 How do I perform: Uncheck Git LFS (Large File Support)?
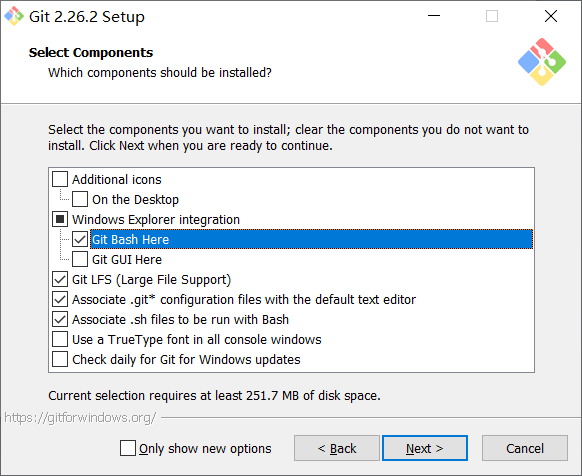[x=60, y=279]
